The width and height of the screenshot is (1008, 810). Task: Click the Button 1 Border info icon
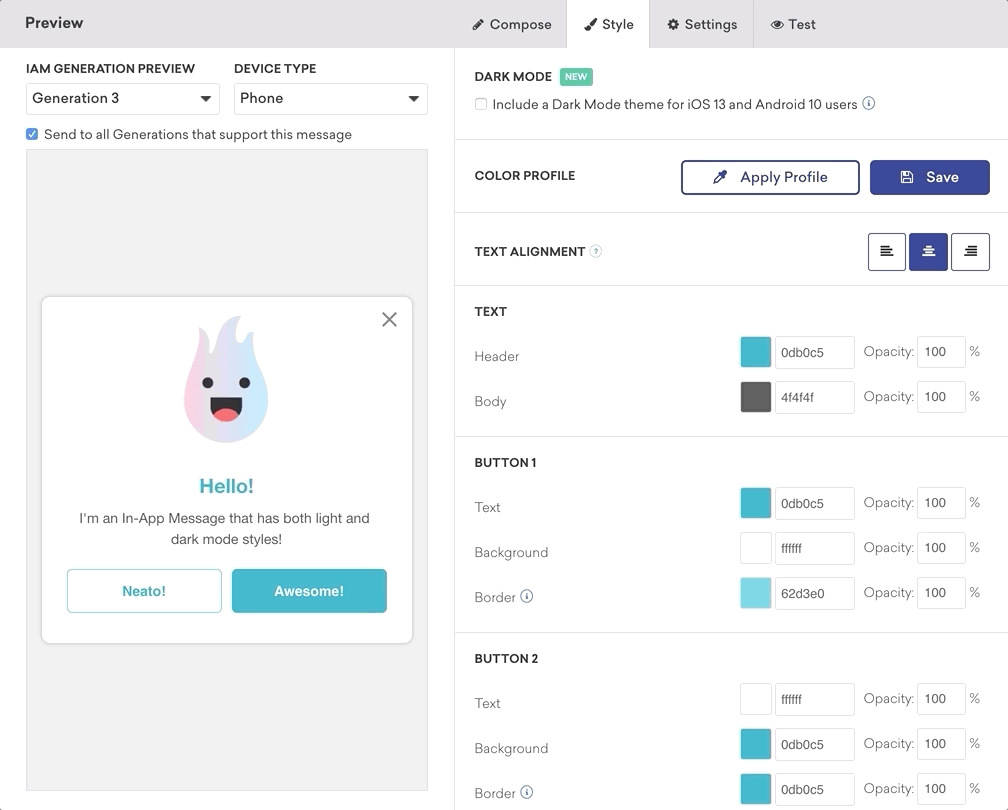527,597
